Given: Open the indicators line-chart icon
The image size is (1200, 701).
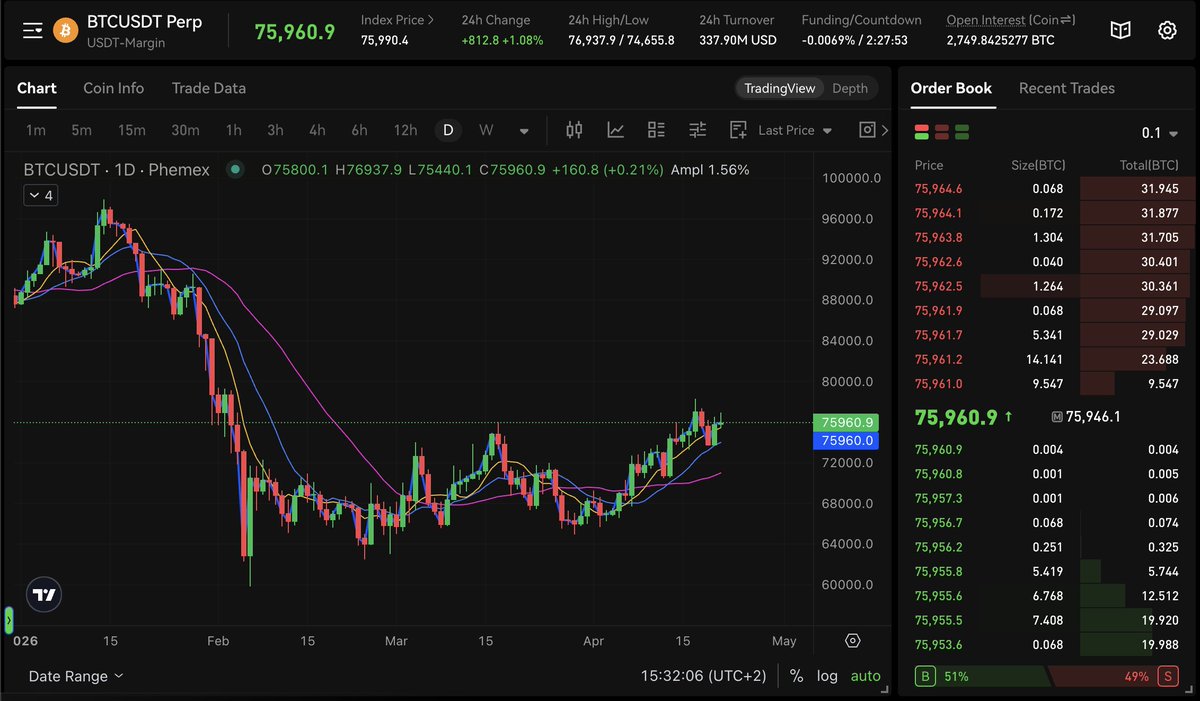Looking at the screenshot, I should coord(616,130).
